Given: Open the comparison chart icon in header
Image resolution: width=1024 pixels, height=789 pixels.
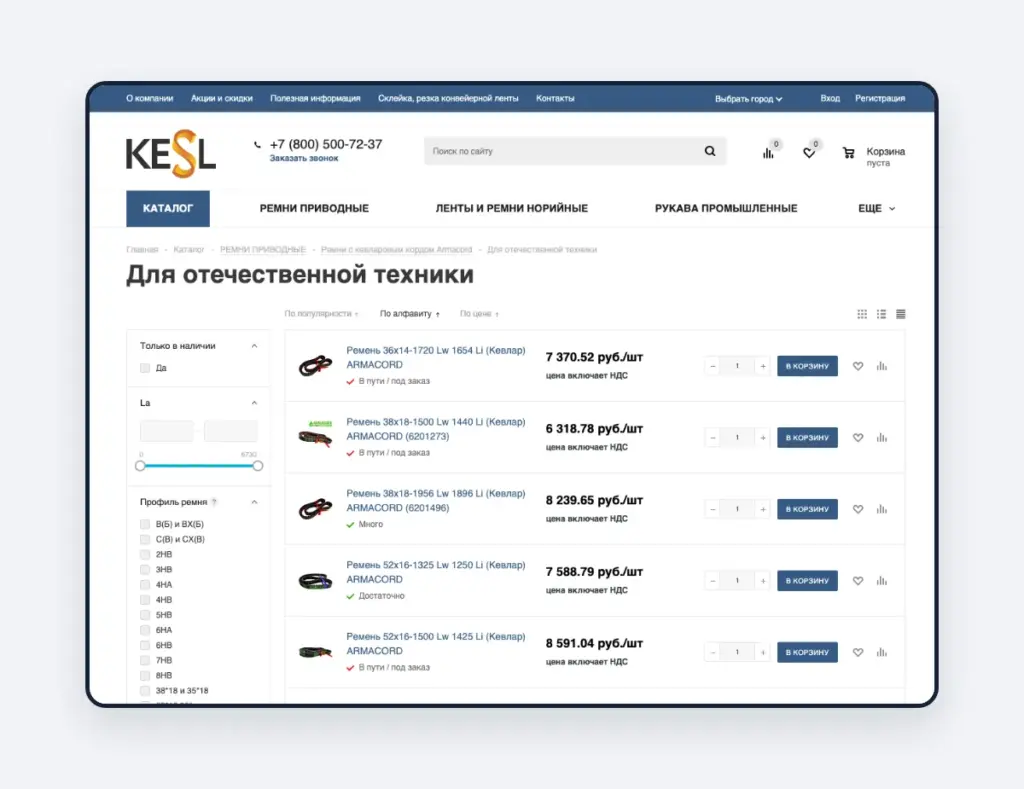Looking at the screenshot, I should pyautogui.click(x=768, y=153).
